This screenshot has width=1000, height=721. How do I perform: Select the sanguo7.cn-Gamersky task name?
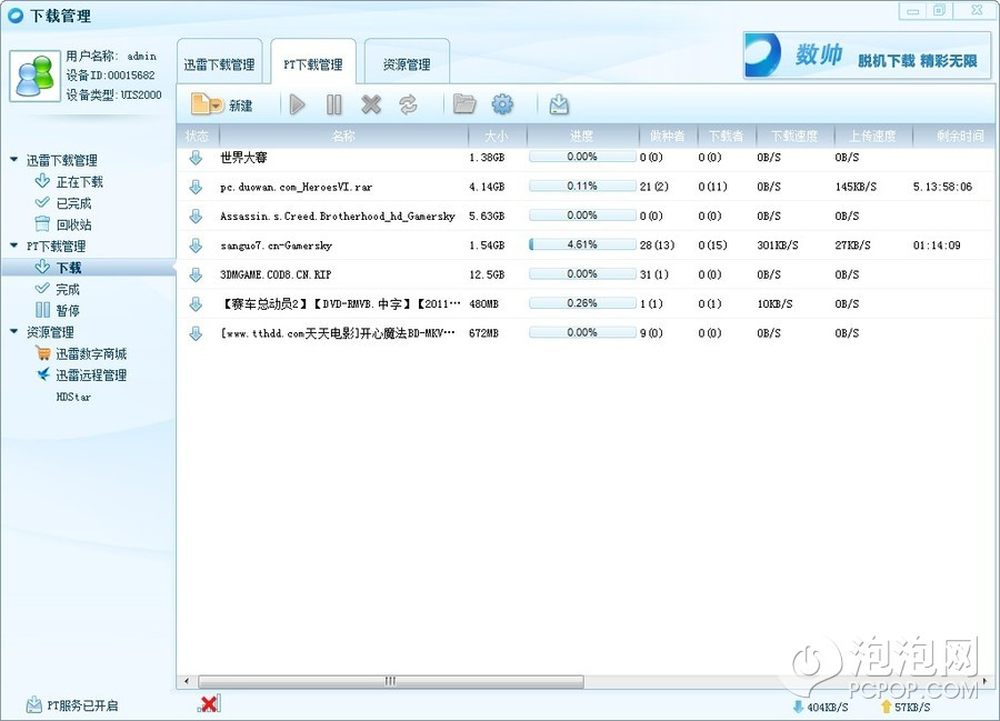point(276,245)
